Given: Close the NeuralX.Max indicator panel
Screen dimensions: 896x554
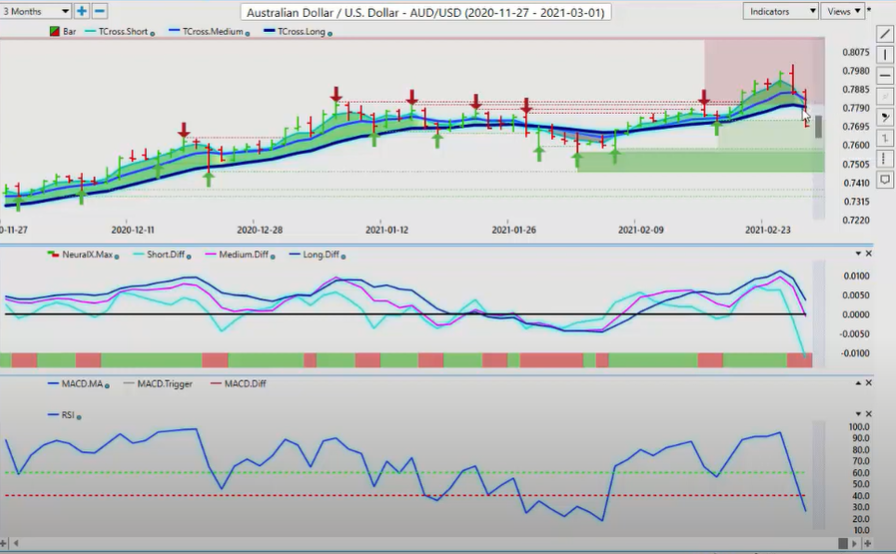Looking at the screenshot, I should tap(869, 253).
